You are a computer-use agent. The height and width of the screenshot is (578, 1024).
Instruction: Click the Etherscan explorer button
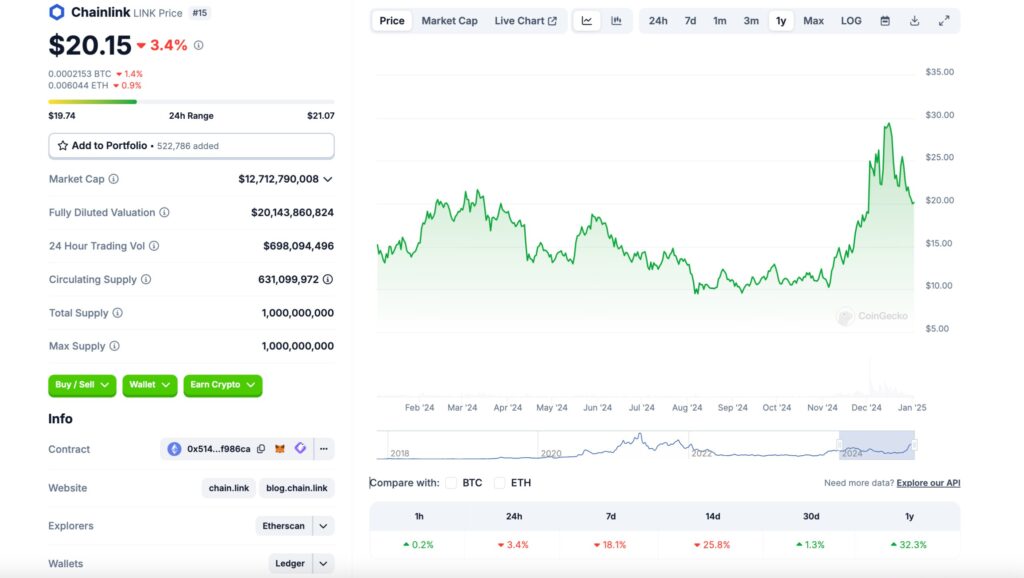(283, 526)
